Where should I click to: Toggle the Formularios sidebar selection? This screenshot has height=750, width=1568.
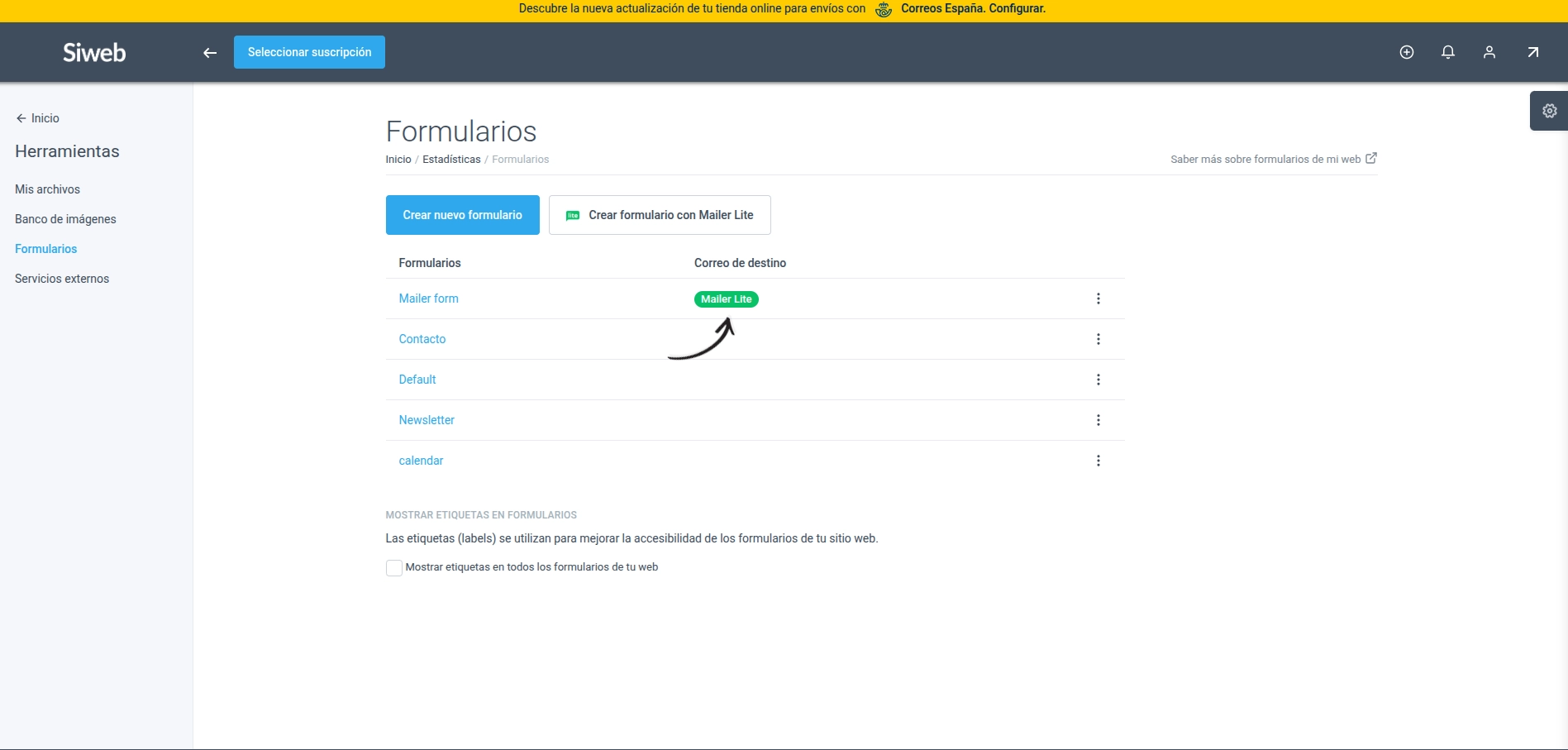tap(45, 249)
